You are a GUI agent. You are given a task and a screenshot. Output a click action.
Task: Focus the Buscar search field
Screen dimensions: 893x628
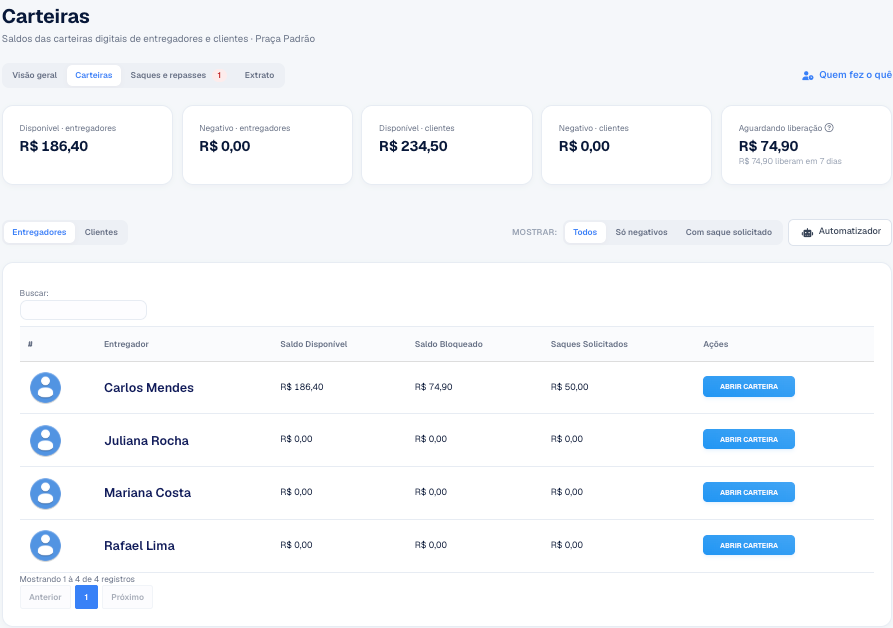pyautogui.click(x=83, y=310)
